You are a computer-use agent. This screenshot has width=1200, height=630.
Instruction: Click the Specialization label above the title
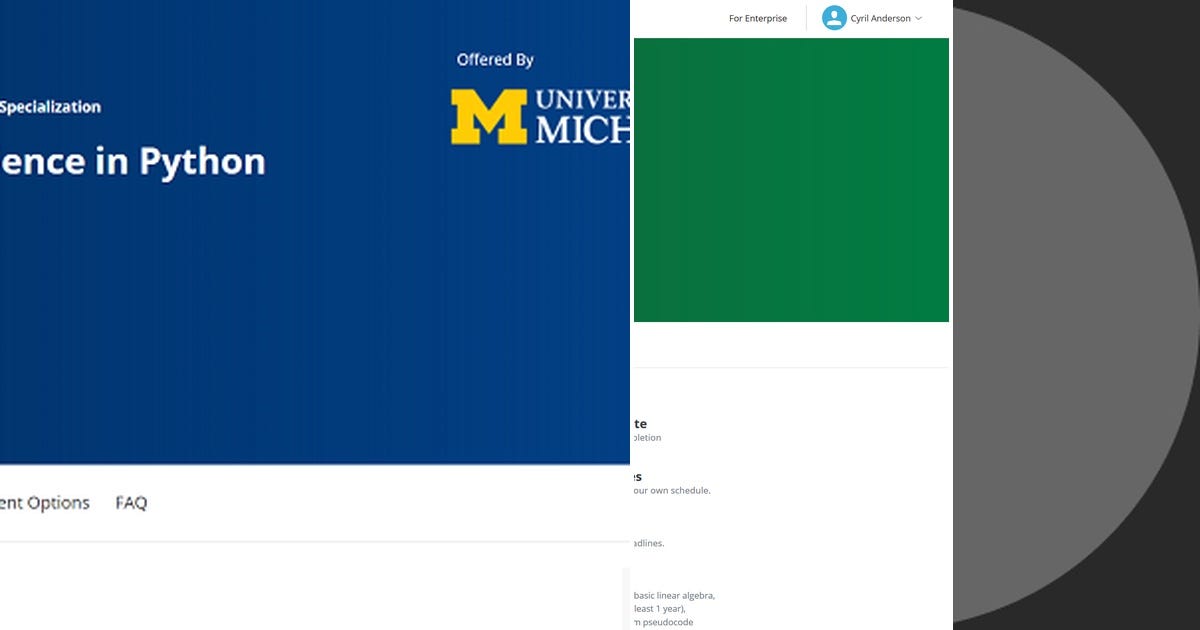pos(50,106)
